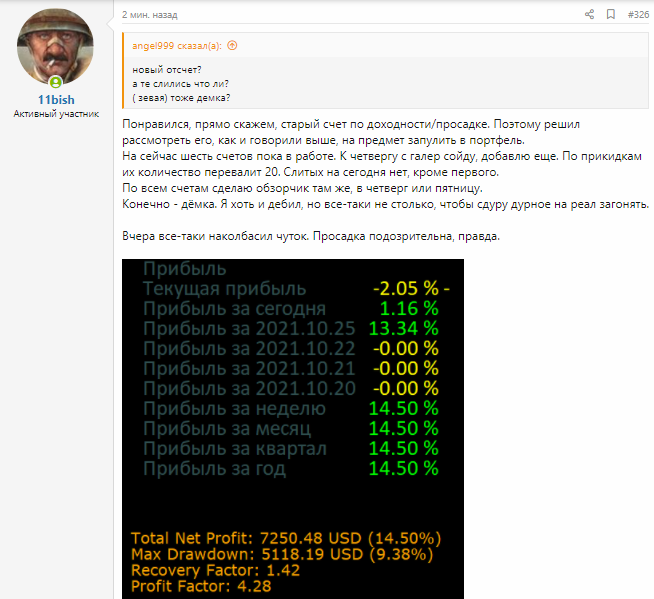Click the 'Прибыль за месяц' row label

tap(227, 429)
